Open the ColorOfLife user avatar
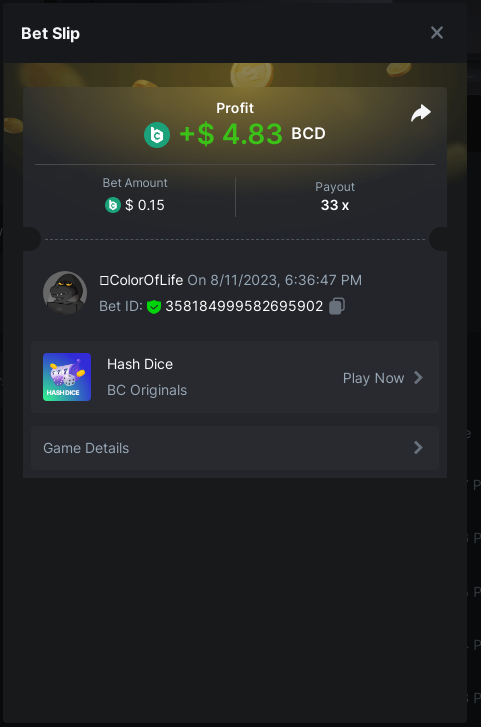 [65, 293]
